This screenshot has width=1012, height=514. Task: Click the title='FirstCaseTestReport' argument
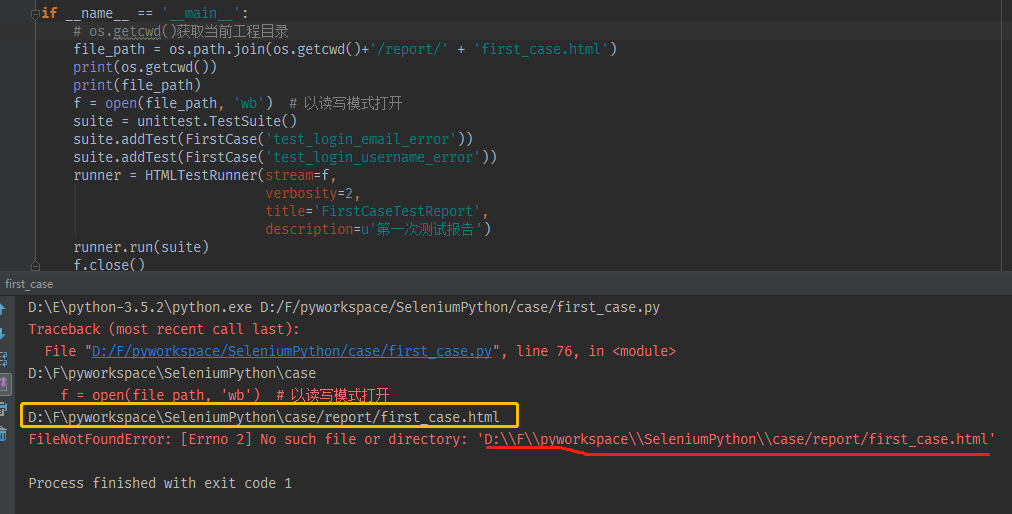[x=377, y=211]
